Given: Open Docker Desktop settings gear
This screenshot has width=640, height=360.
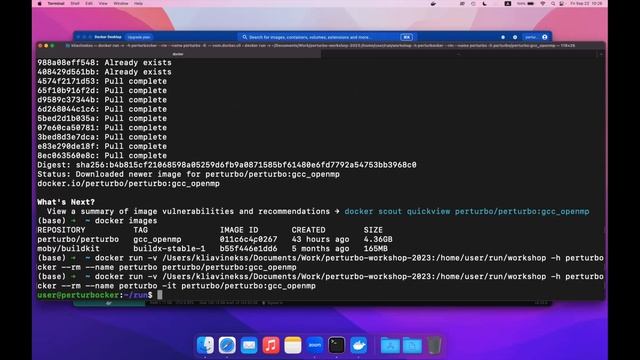Looking at the screenshot, I should [x=515, y=37].
